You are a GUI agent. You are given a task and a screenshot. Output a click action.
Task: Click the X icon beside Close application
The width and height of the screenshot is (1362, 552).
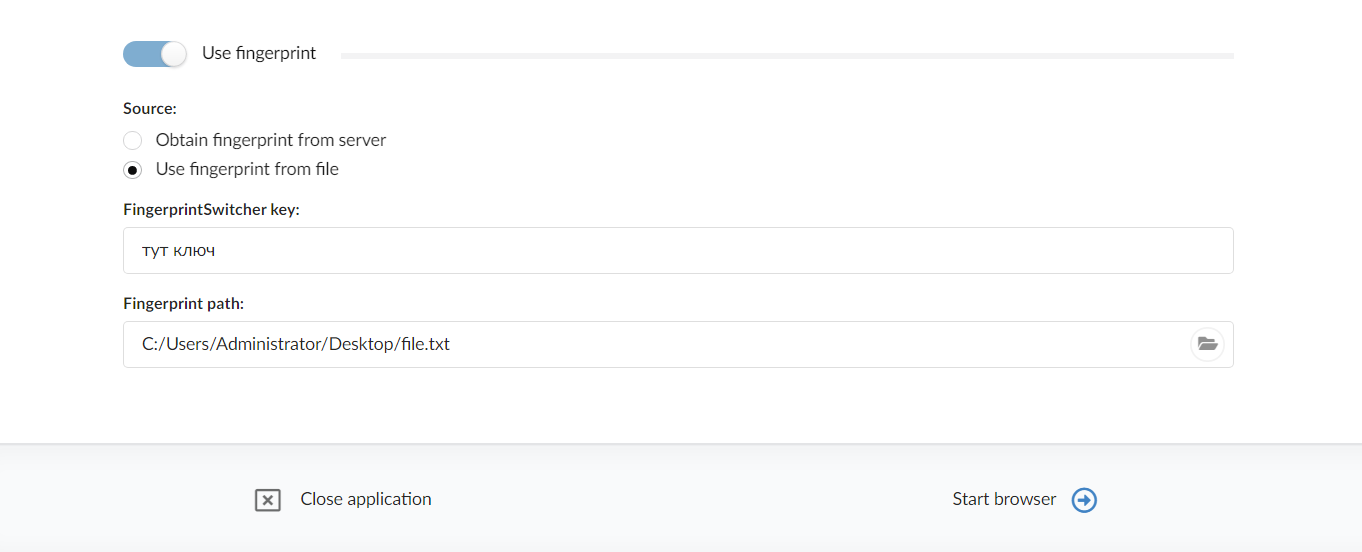point(268,500)
